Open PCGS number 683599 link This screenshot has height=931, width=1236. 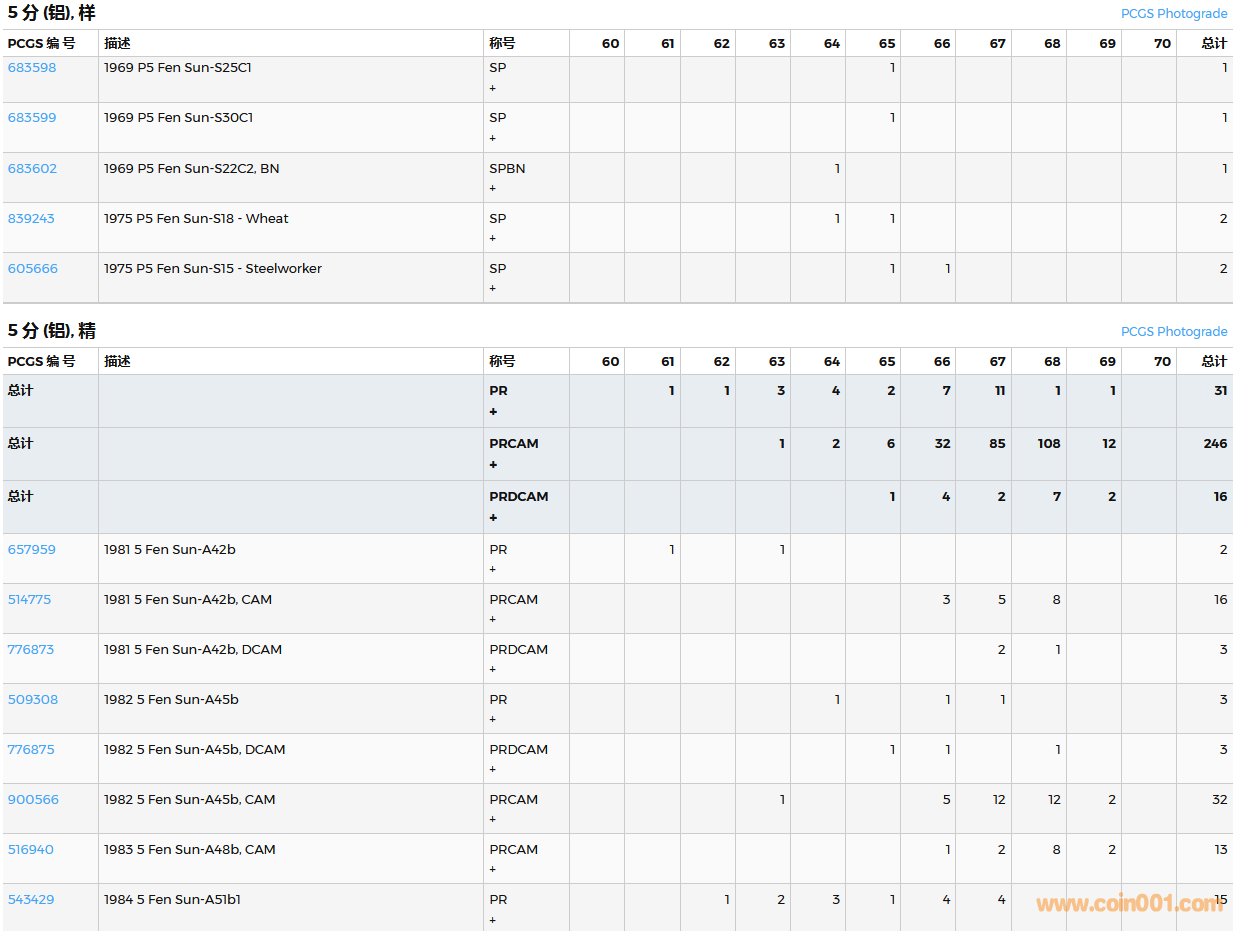point(32,118)
